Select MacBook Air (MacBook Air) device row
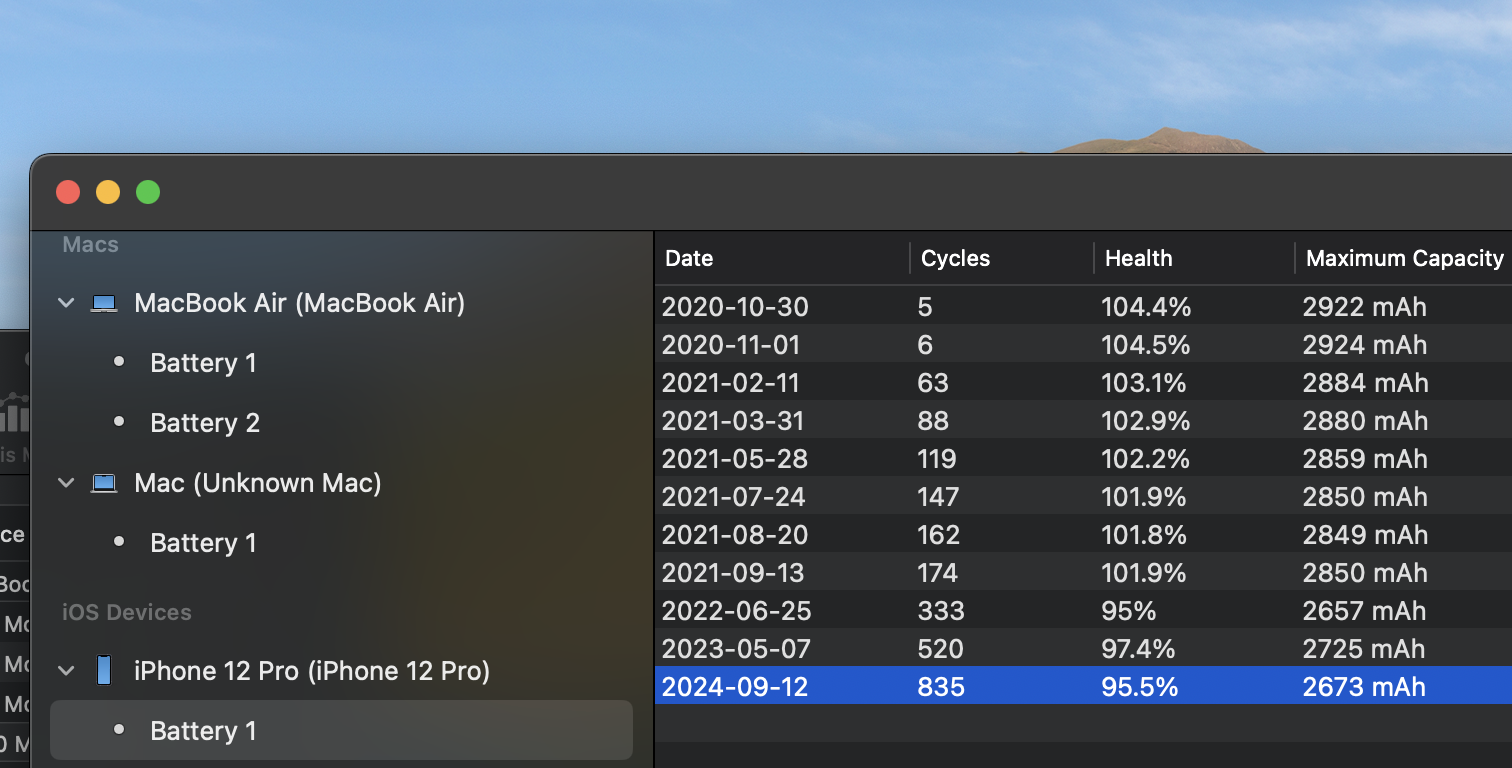This screenshot has height=768, width=1512. tap(341, 303)
